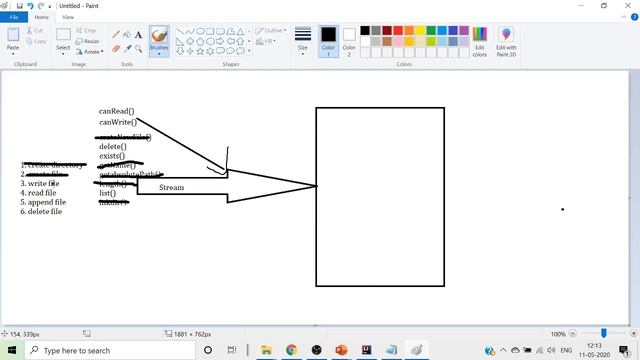Select the Pencil tool
The height and width of the screenshot is (360, 640).
coord(116,35)
